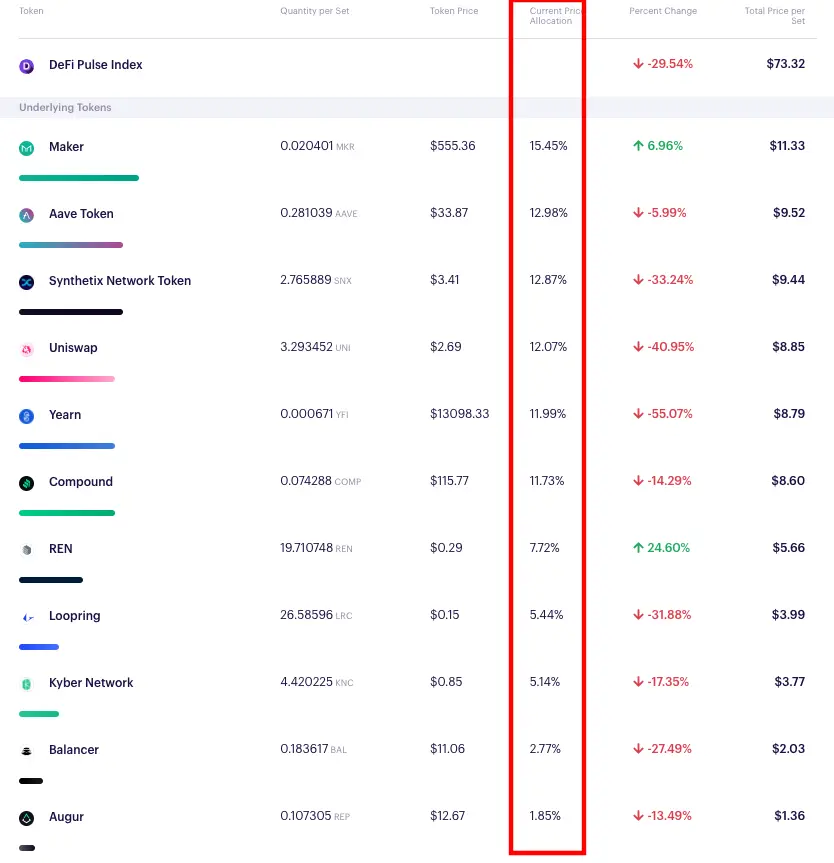Select the -13.49% Augur change
The height and width of the screenshot is (863, 834).
669,816
